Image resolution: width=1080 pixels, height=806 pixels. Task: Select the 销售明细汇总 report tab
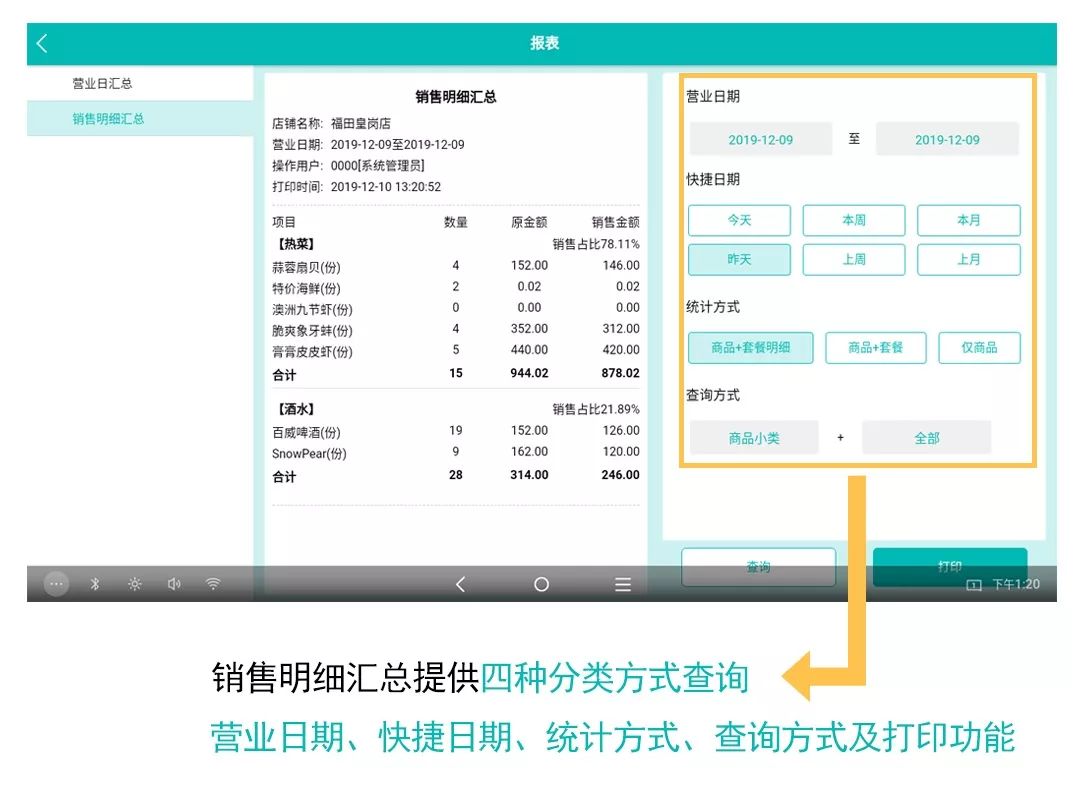click(108, 118)
